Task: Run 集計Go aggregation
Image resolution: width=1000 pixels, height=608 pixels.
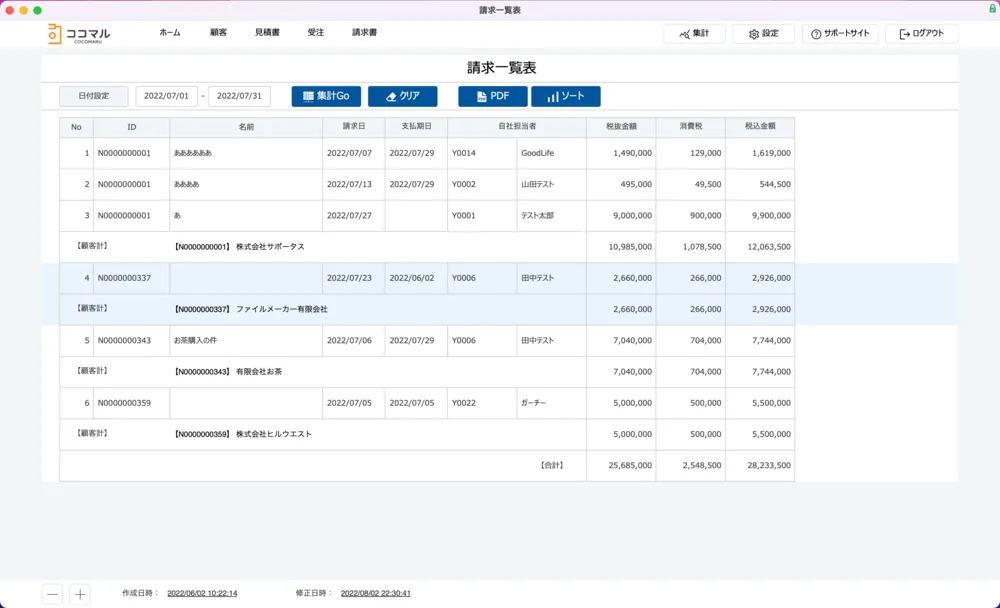Action: (x=326, y=96)
